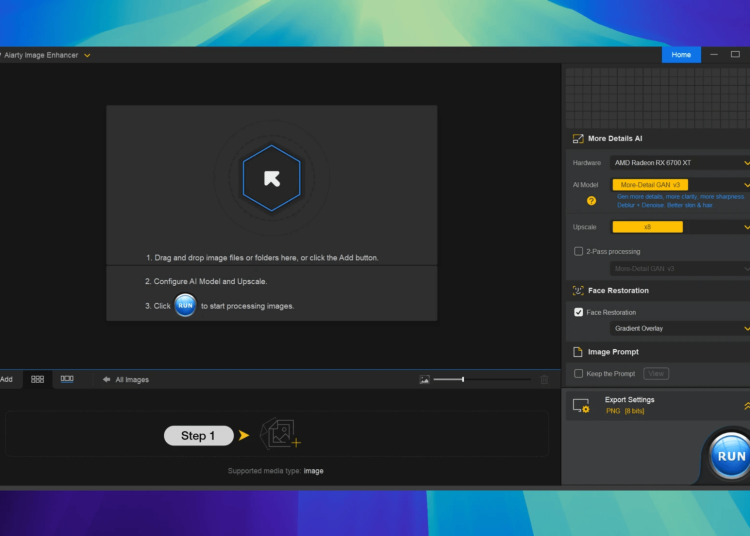The height and width of the screenshot is (536, 750).
Task: Click the thumbnail size image icon
Action: point(425,379)
